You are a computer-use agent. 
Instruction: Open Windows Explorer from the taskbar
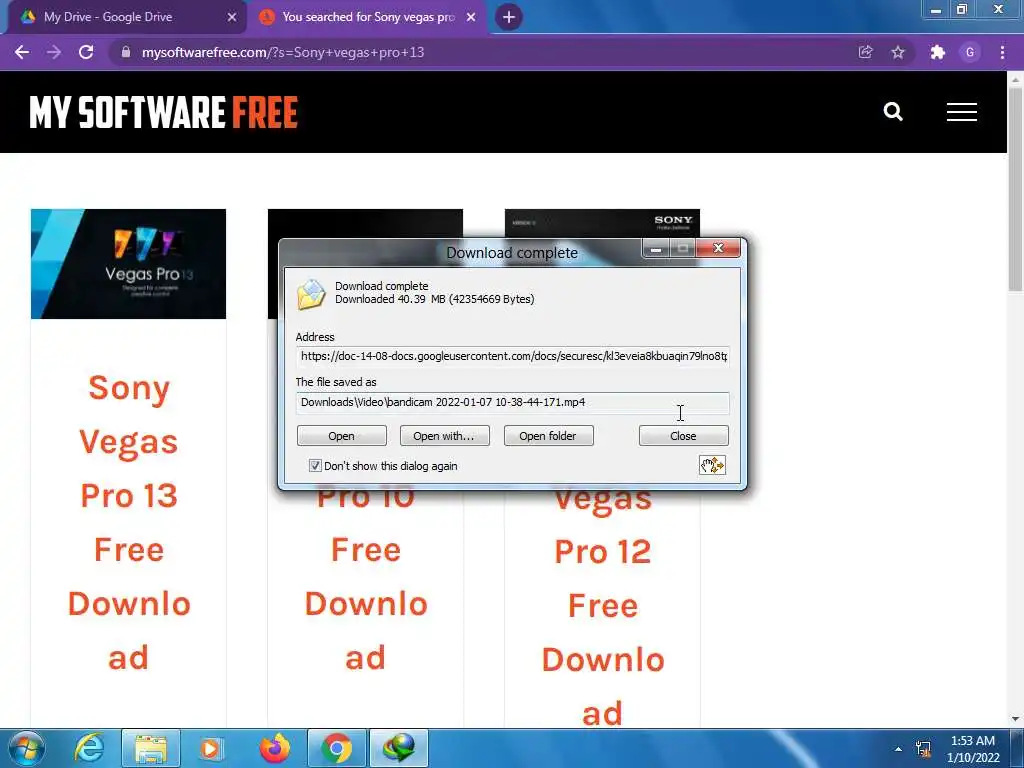[x=150, y=748]
